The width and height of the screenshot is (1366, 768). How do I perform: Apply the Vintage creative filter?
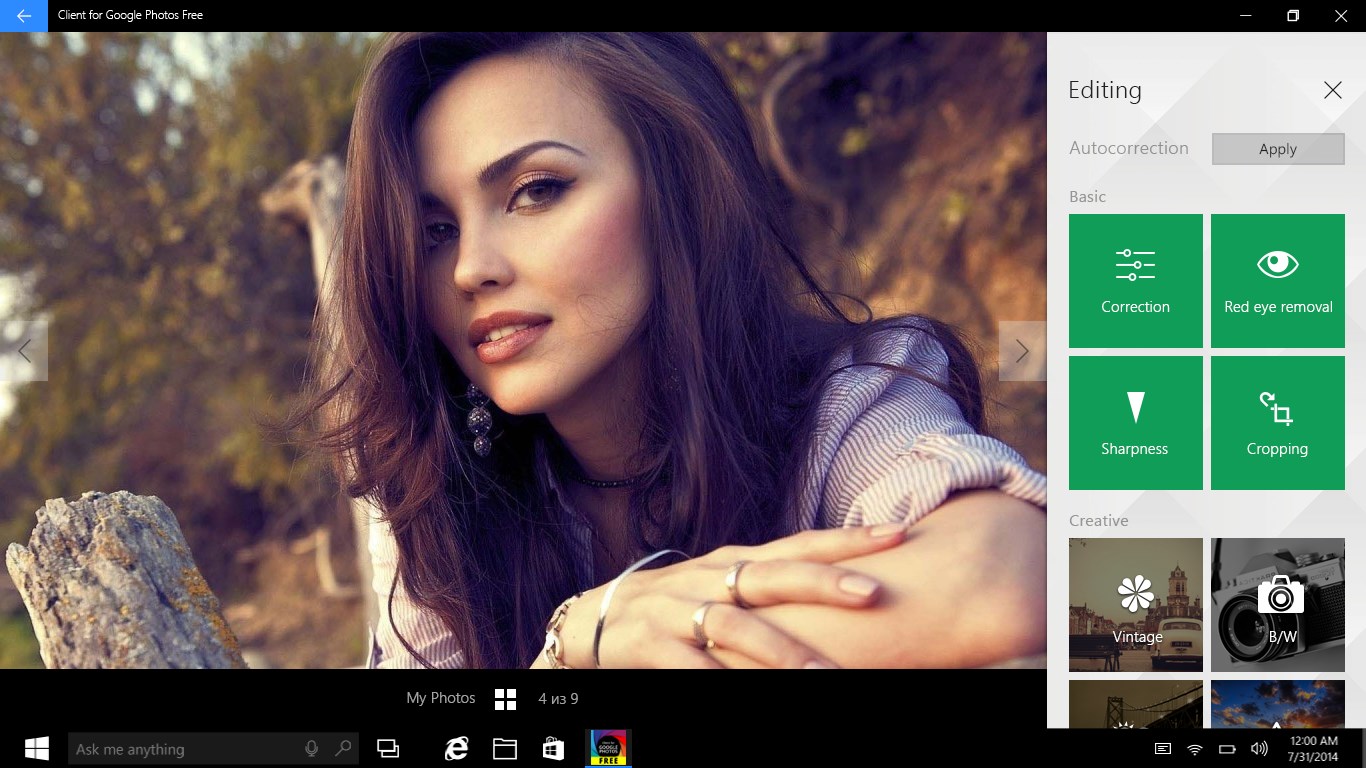click(1136, 605)
